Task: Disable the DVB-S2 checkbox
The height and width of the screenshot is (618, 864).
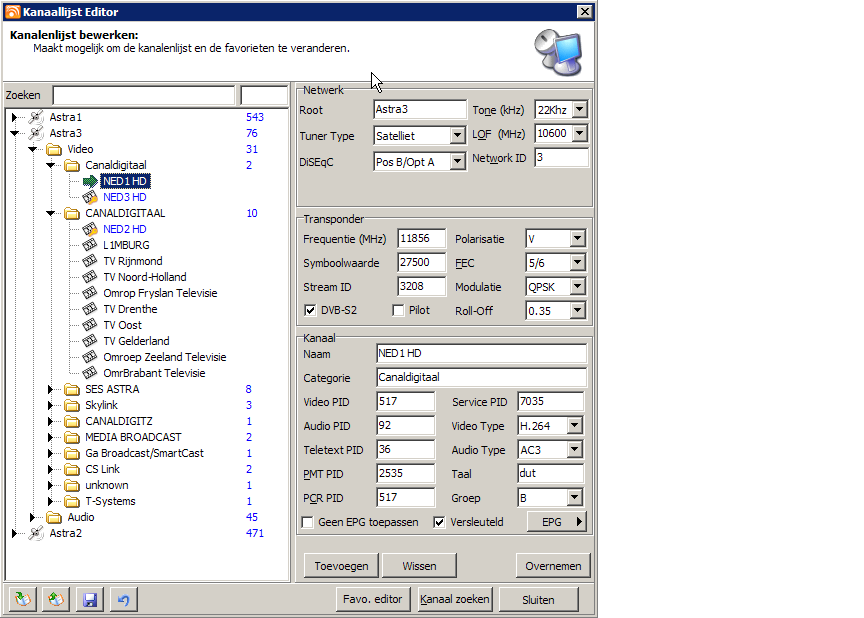Action: [x=309, y=310]
